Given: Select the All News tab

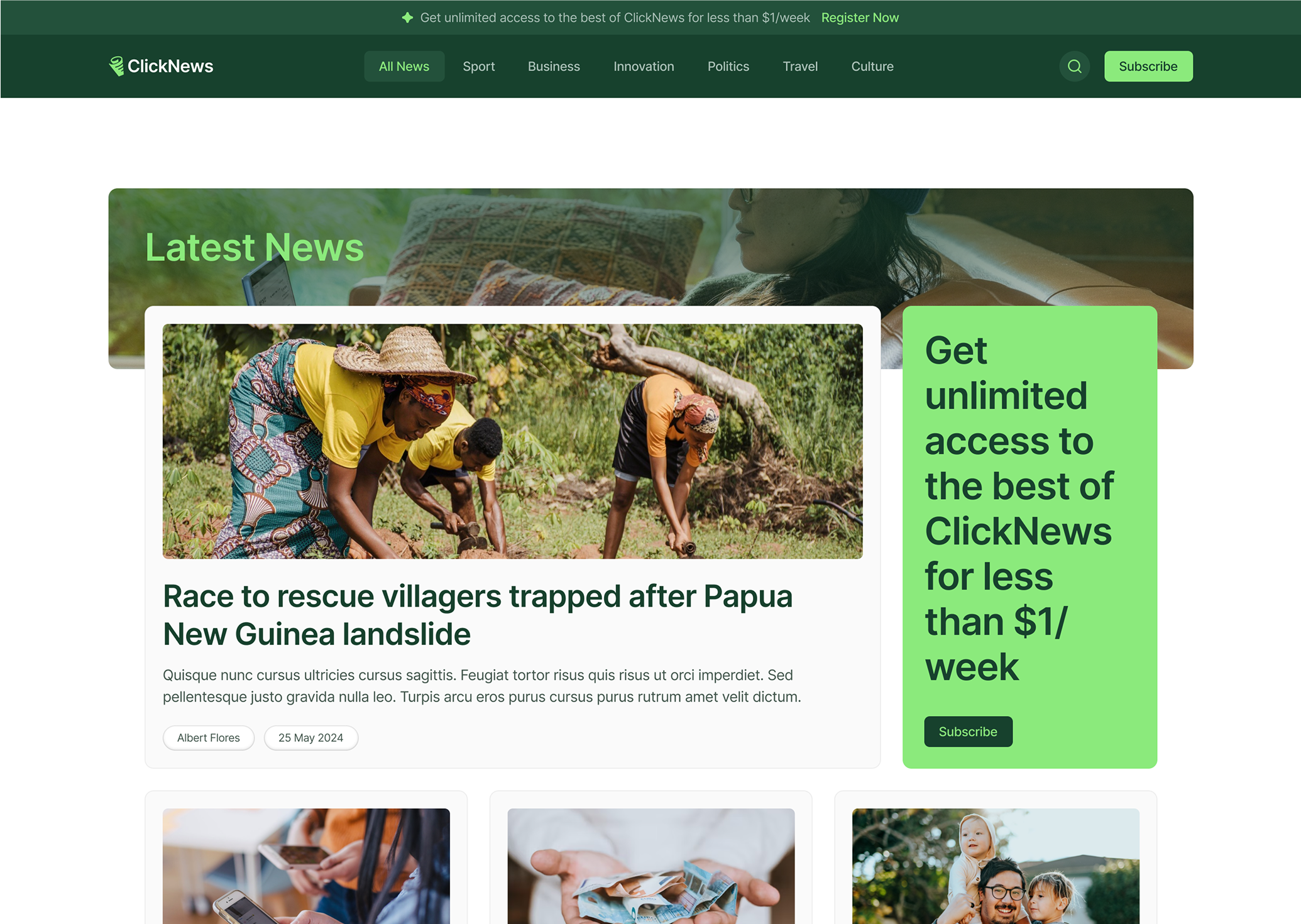Looking at the screenshot, I should point(403,66).
